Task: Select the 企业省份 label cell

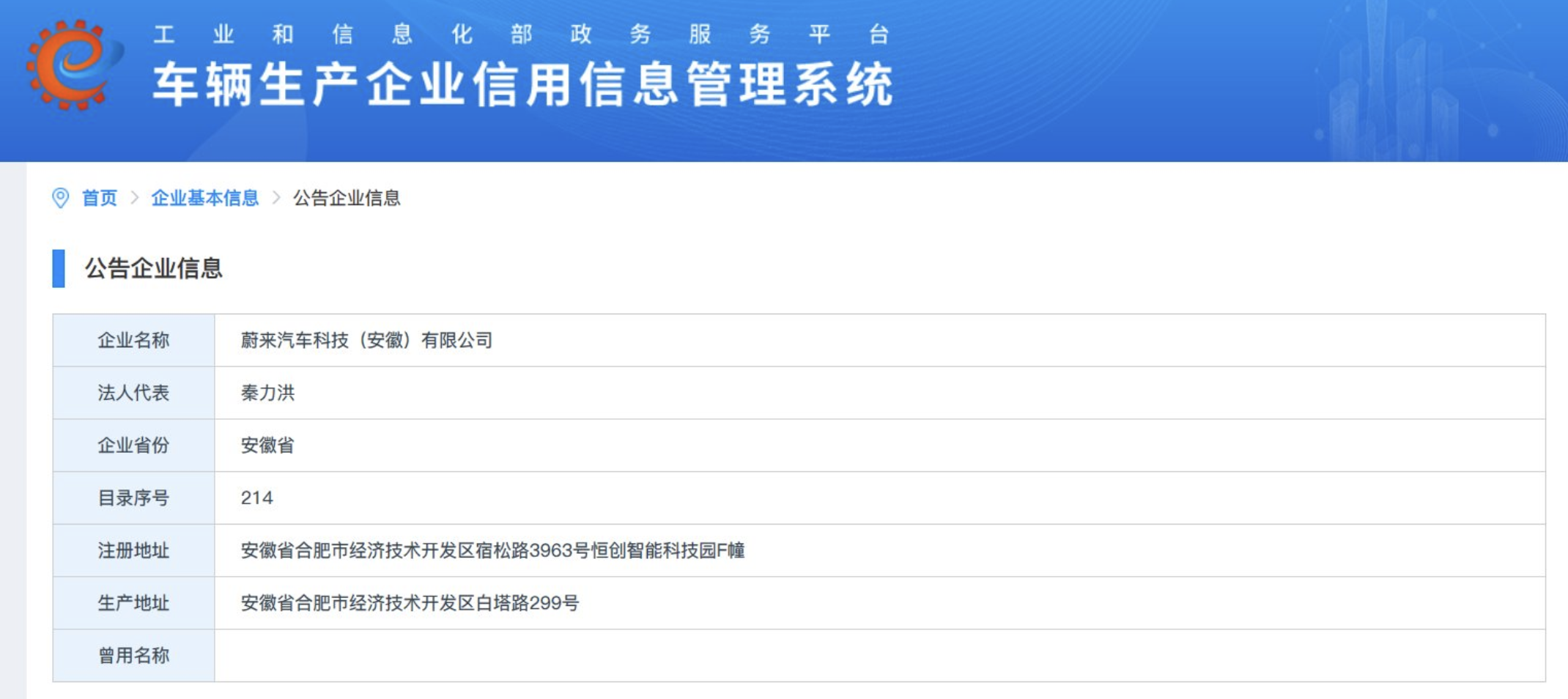Action: 134,445
